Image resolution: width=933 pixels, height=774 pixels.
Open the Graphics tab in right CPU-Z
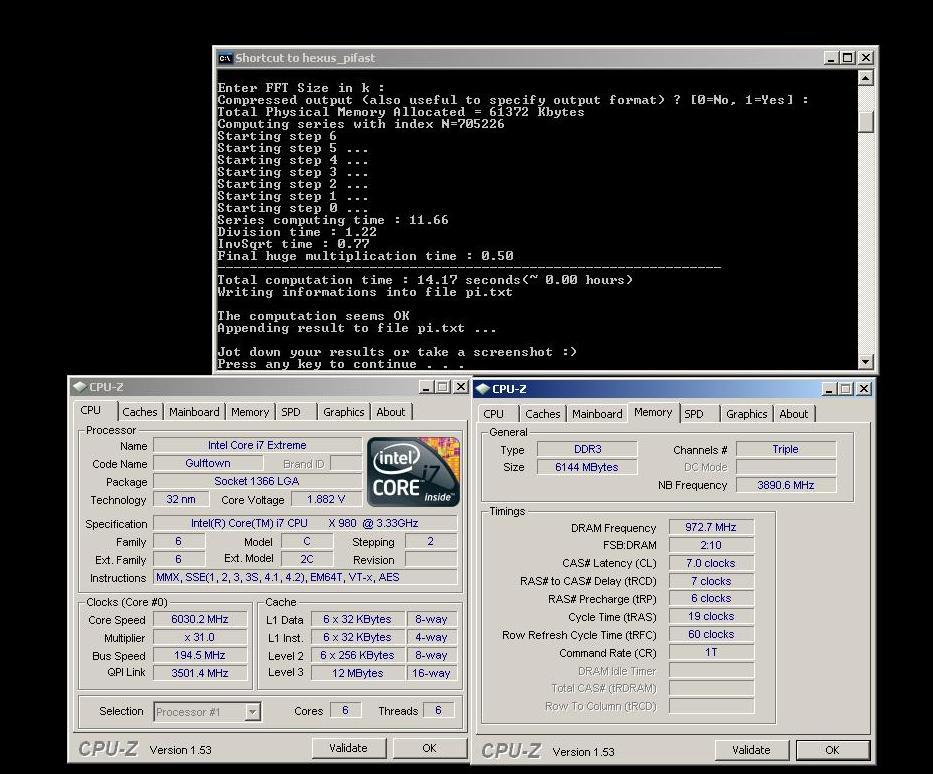click(747, 413)
